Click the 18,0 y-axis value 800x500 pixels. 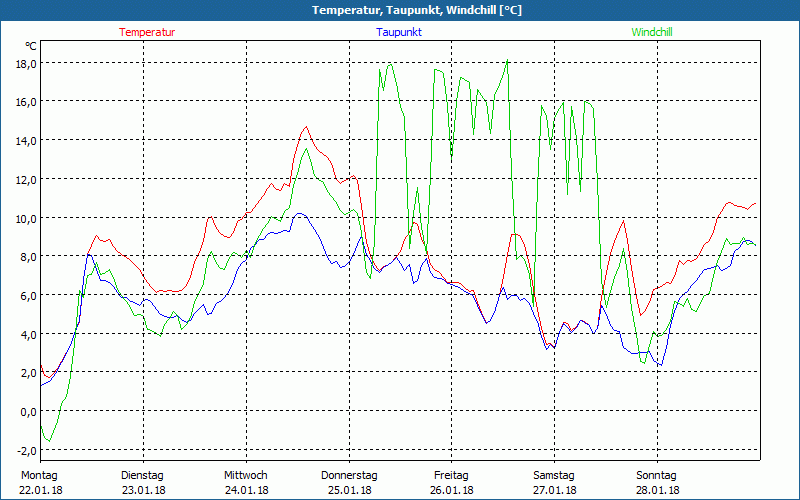[x=26, y=64]
